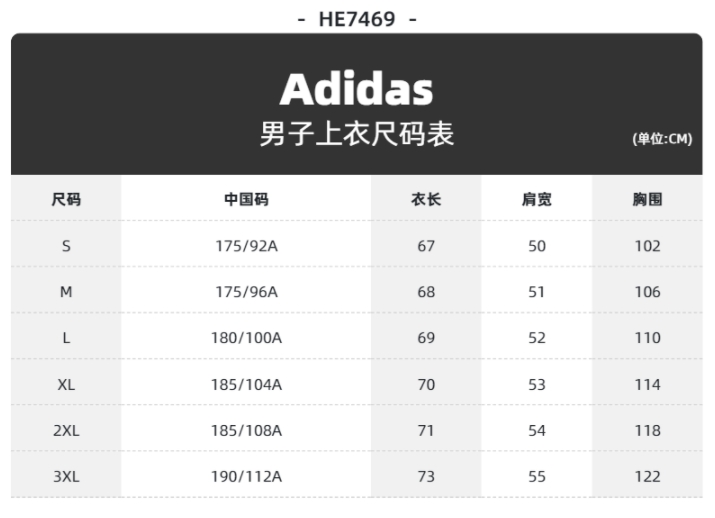This screenshot has width=715, height=518.
Task: Click the shoulder width value 52
Action: [x=537, y=338]
